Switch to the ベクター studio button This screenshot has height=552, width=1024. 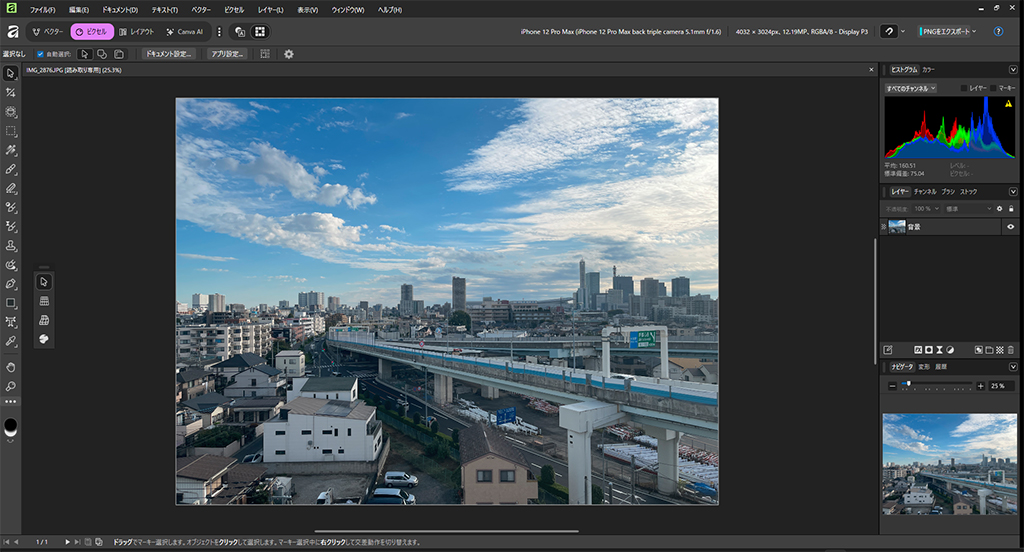click(x=47, y=32)
